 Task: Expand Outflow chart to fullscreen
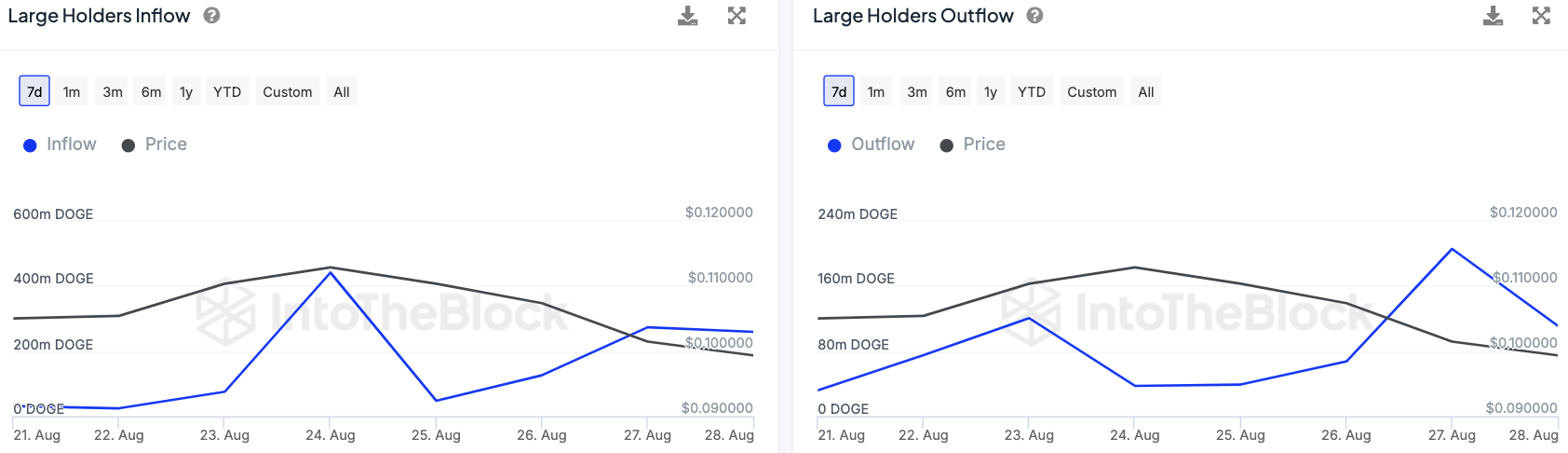click(x=1541, y=16)
